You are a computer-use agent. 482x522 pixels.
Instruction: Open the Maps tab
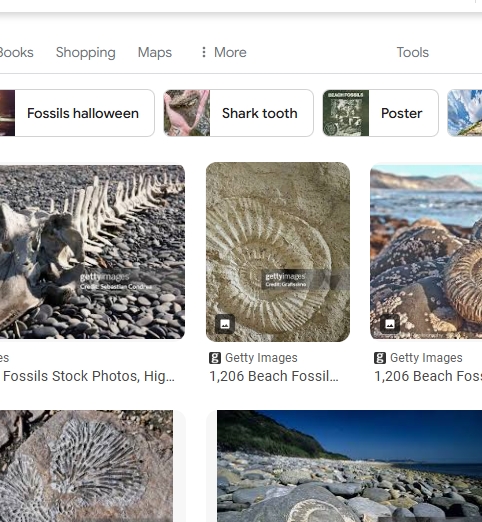(x=155, y=53)
